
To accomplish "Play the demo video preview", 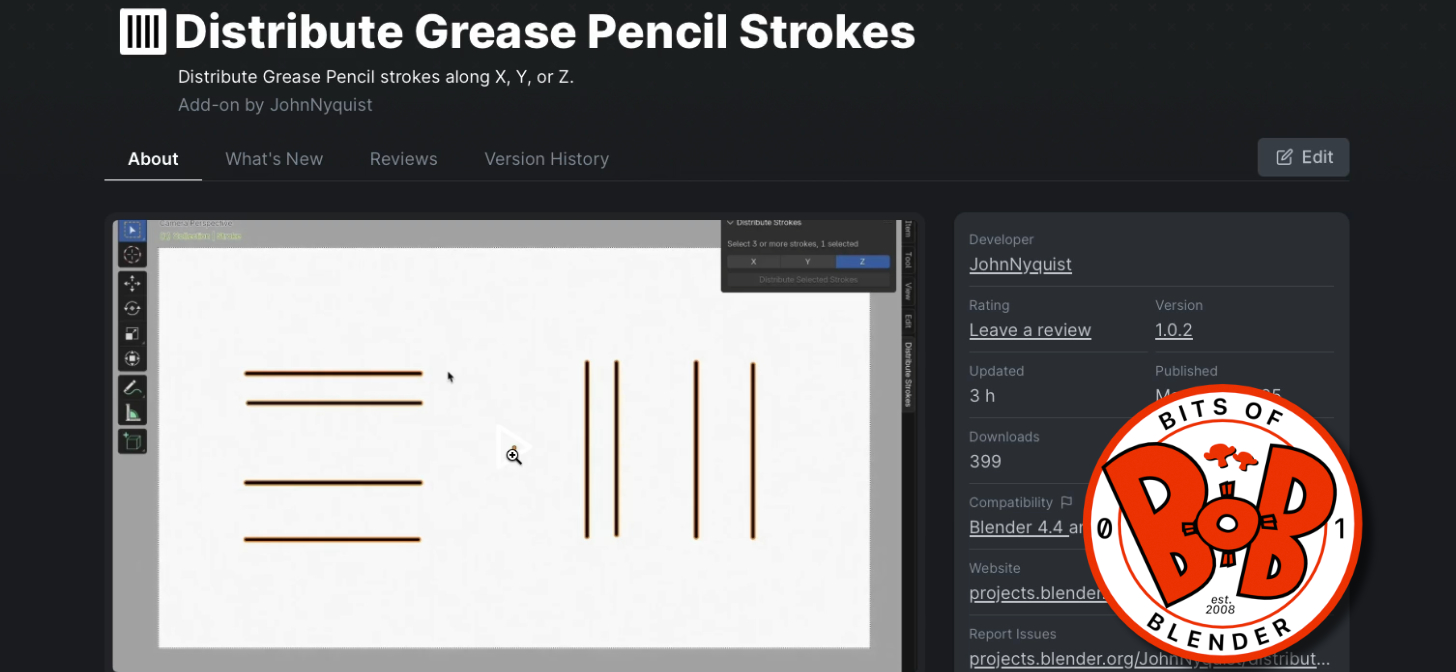I will (513, 447).
